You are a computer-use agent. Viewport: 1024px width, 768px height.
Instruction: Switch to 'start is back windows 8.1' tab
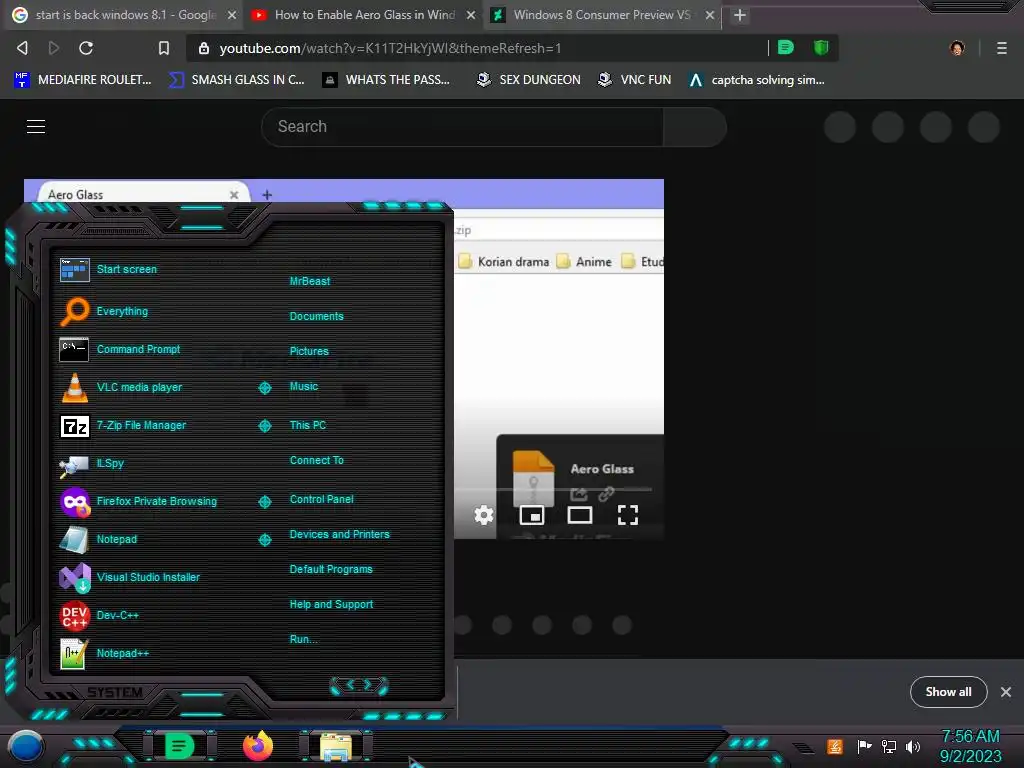[x=124, y=15]
